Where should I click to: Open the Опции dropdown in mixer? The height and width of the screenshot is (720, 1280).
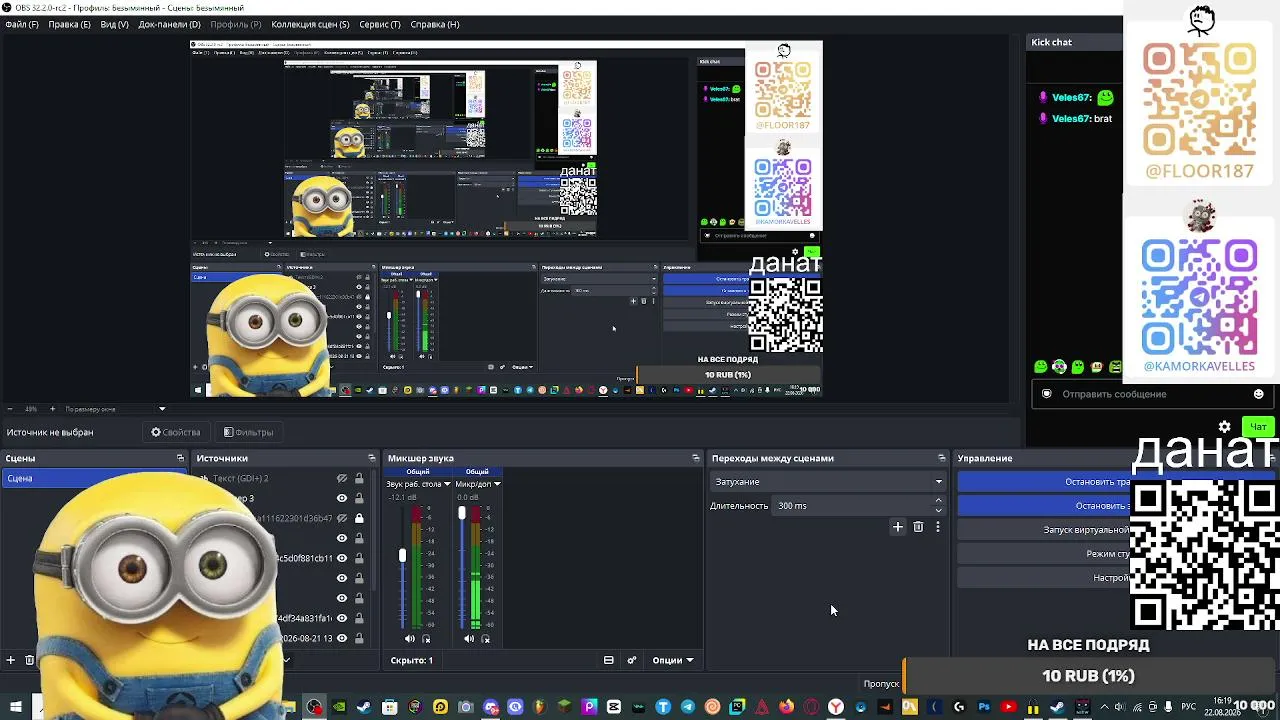tap(672, 660)
